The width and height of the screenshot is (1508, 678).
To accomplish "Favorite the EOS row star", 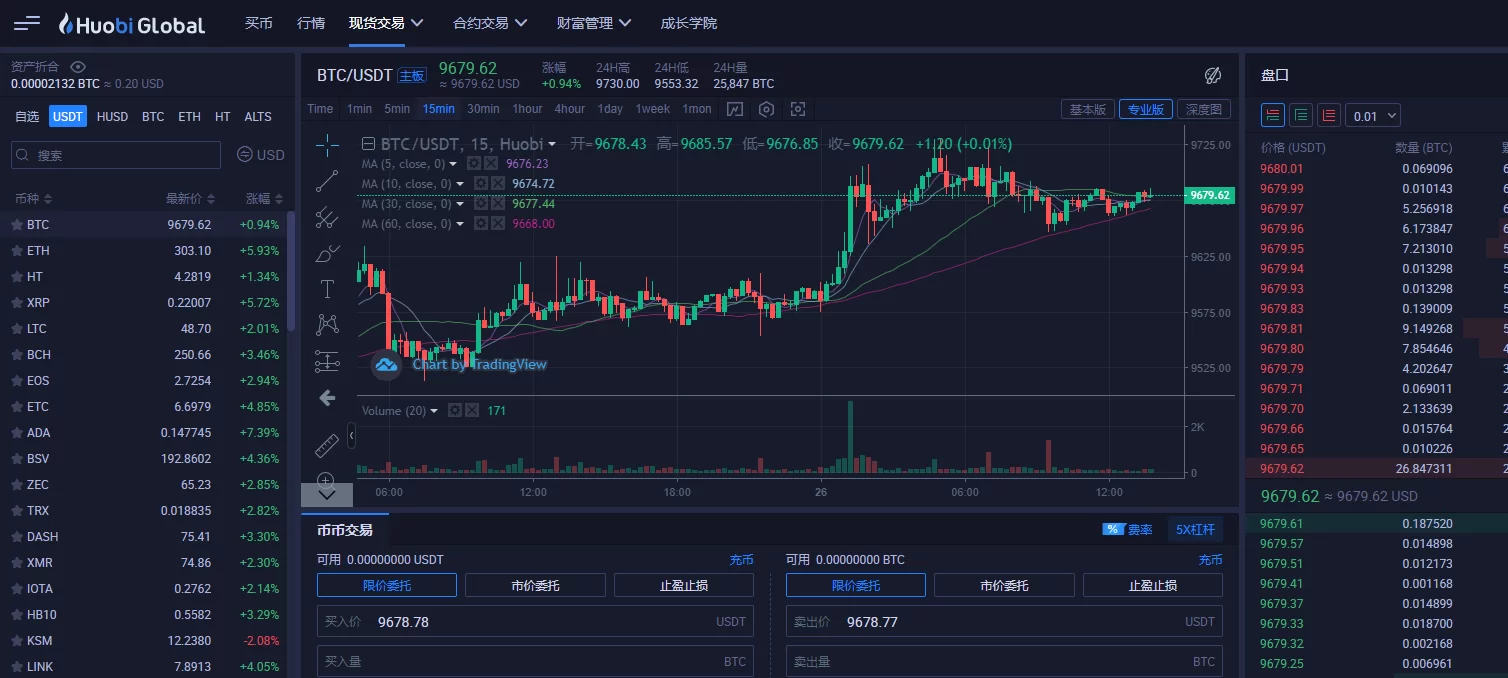I will pos(17,381).
